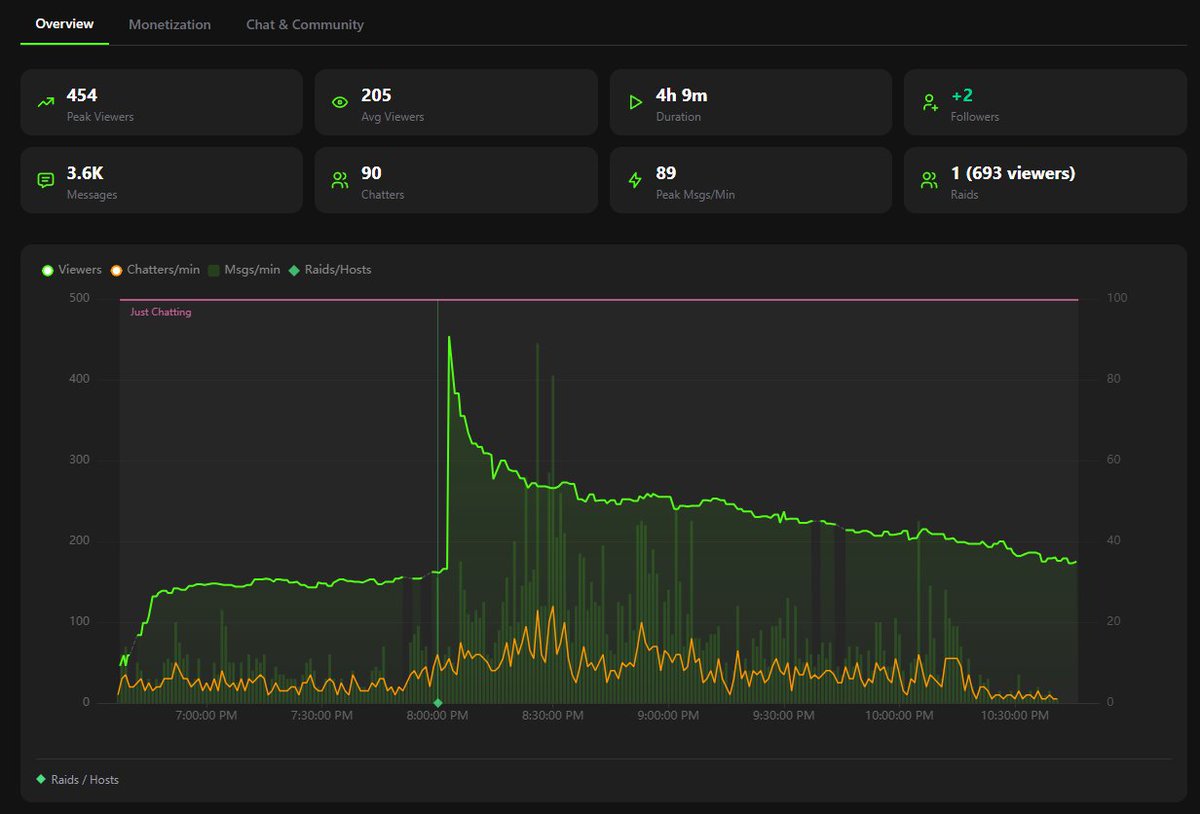
Task: Select the 205 avg viewers value
Action: tap(376, 95)
